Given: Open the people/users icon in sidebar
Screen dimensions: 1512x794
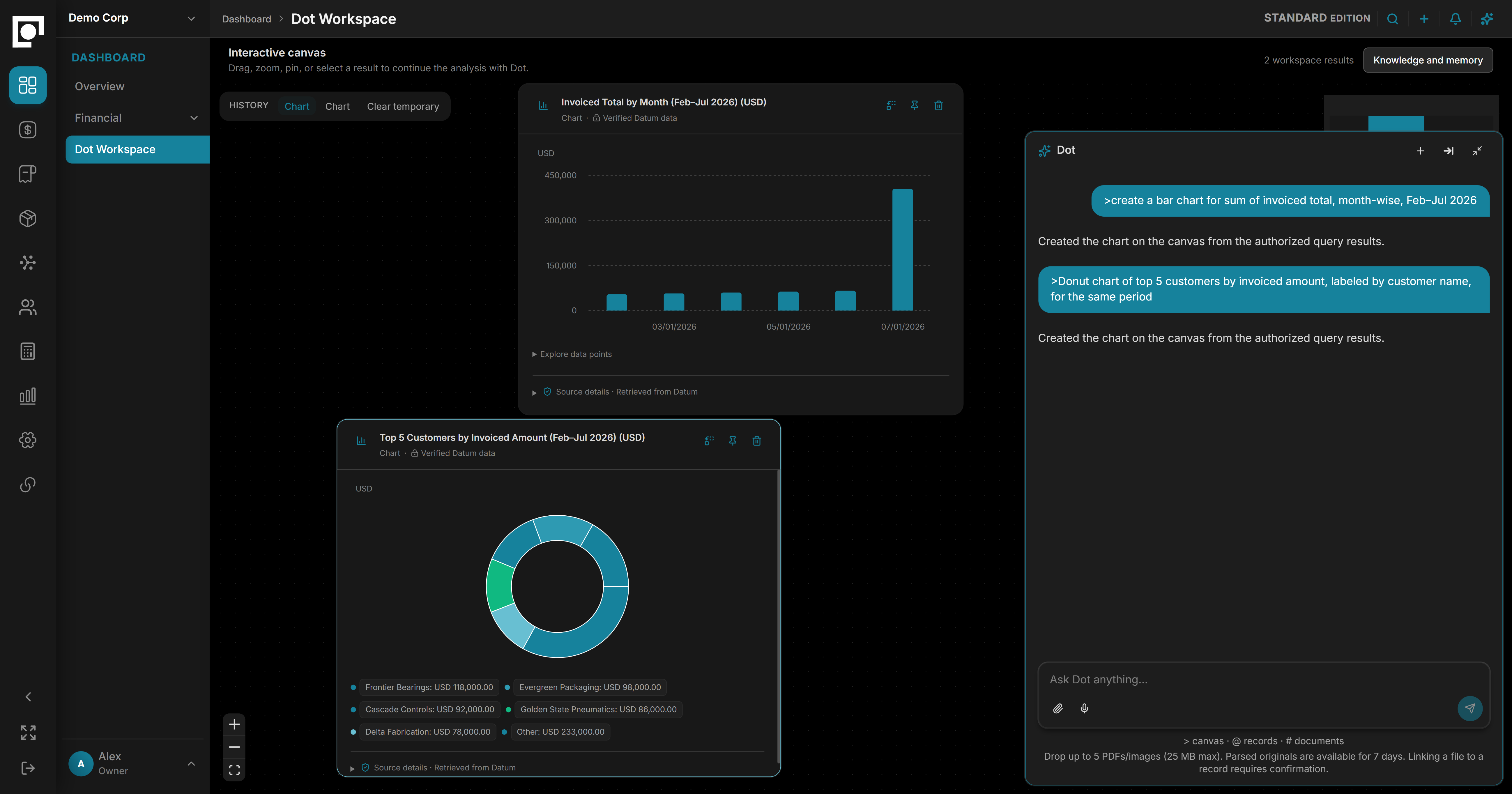Looking at the screenshot, I should click(x=28, y=307).
